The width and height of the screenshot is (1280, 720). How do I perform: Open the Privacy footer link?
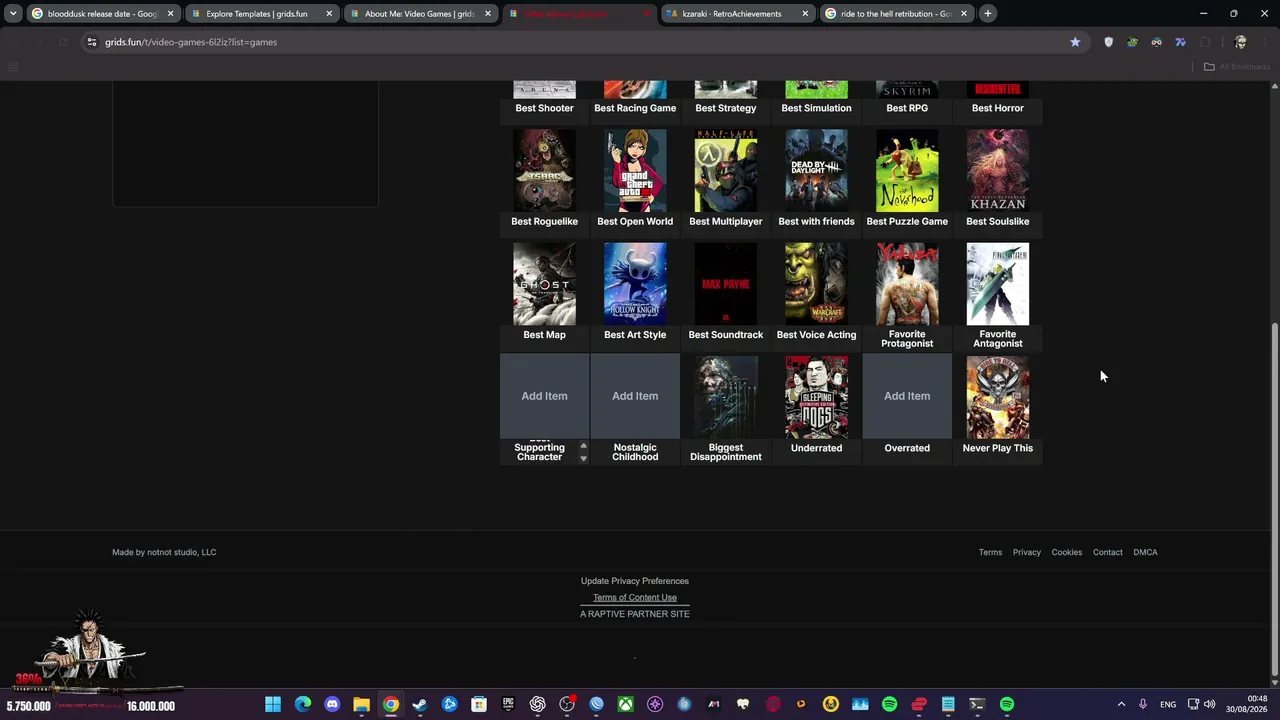click(1026, 552)
